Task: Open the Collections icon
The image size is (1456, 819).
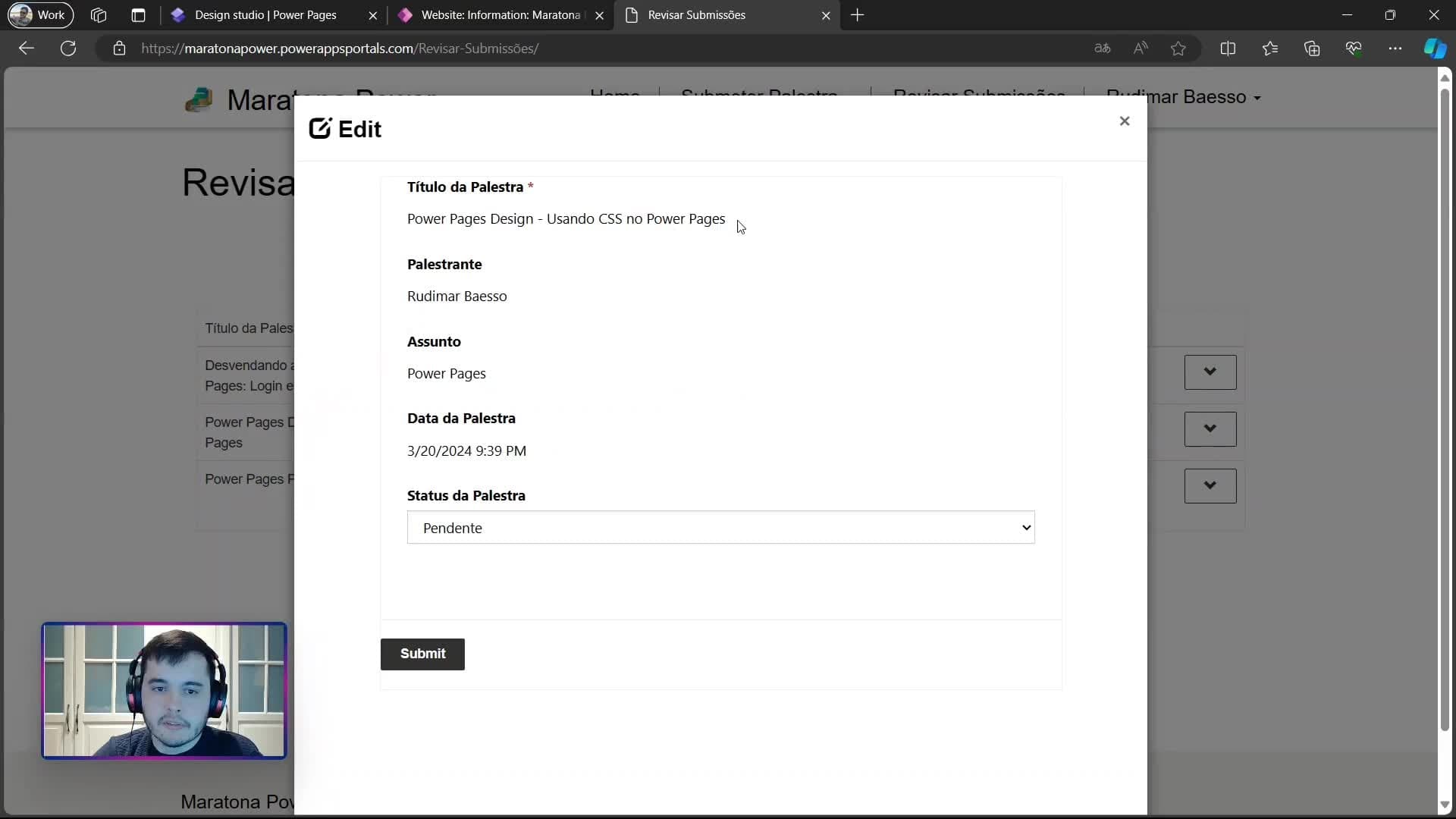Action: [1312, 49]
